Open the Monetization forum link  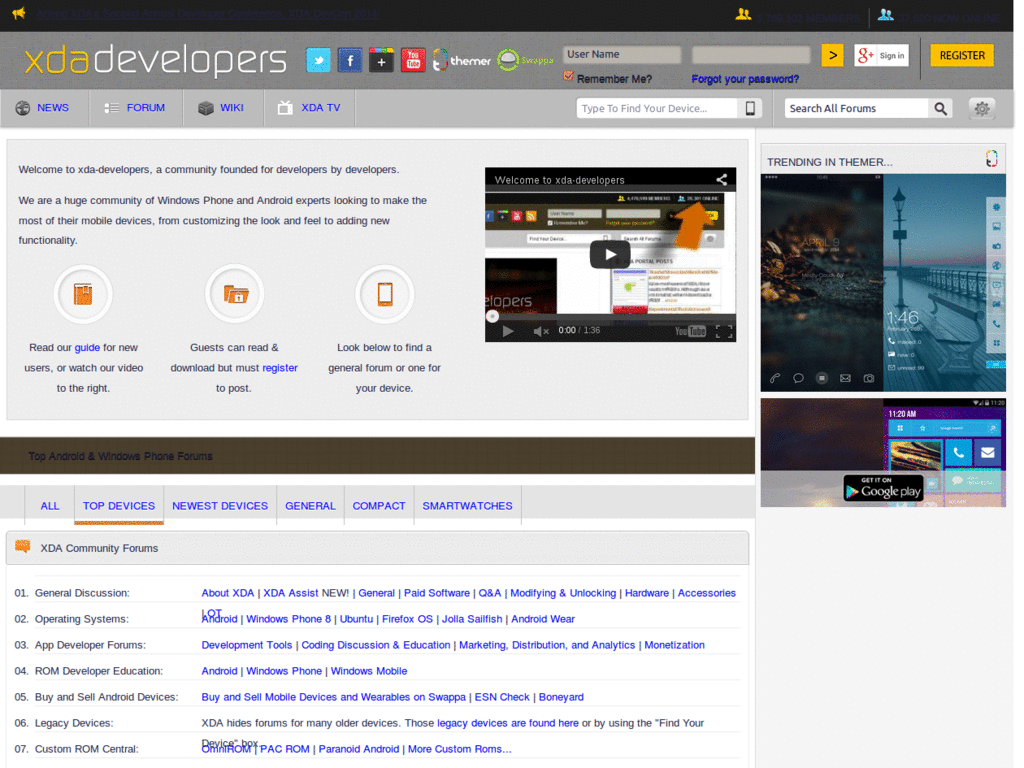(x=675, y=645)
